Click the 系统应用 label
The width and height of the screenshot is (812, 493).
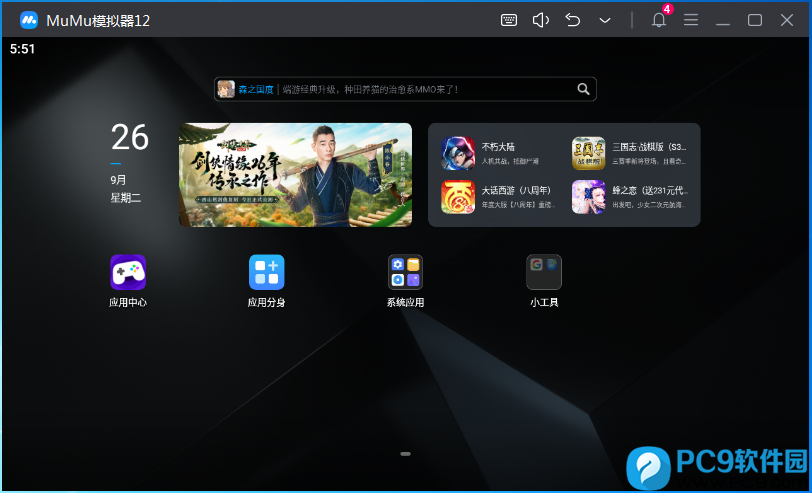coord(405,302)
